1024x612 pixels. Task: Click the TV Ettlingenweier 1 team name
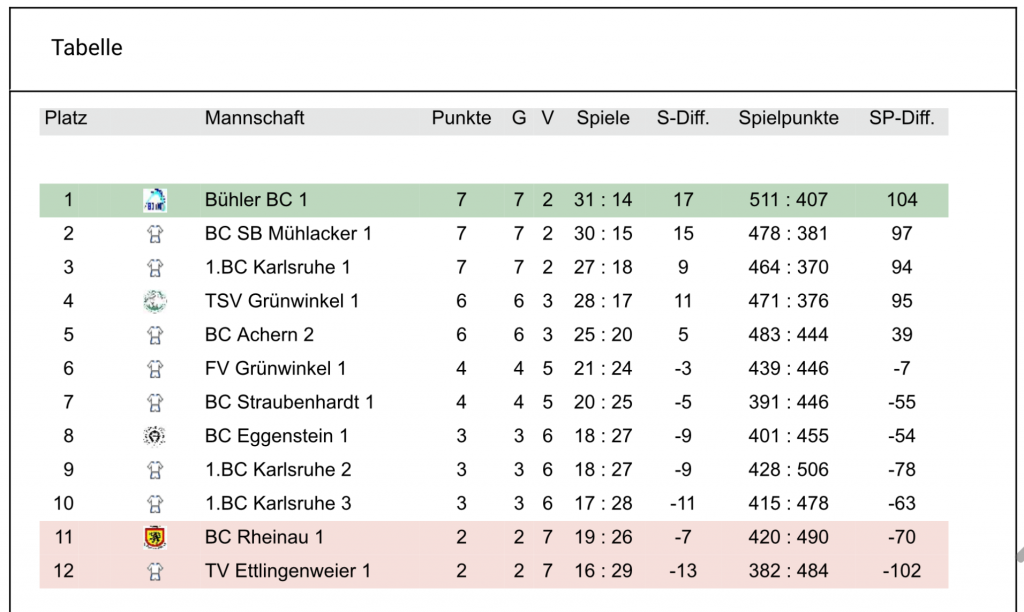point(288,571)
